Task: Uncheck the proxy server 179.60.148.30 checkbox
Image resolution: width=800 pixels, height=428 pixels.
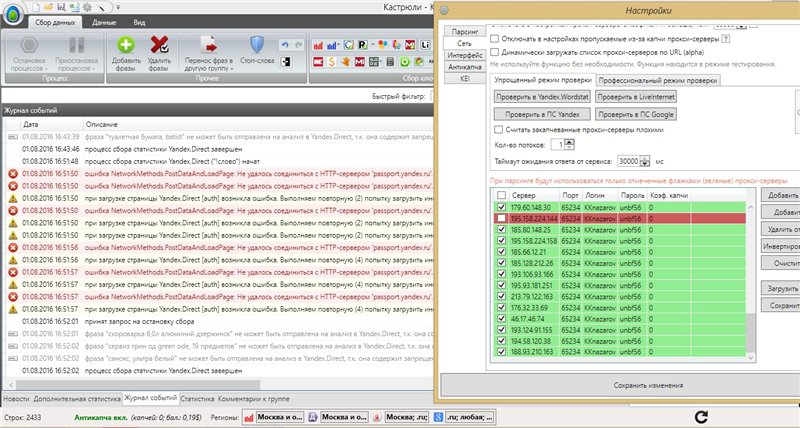Action: point(501,206)
